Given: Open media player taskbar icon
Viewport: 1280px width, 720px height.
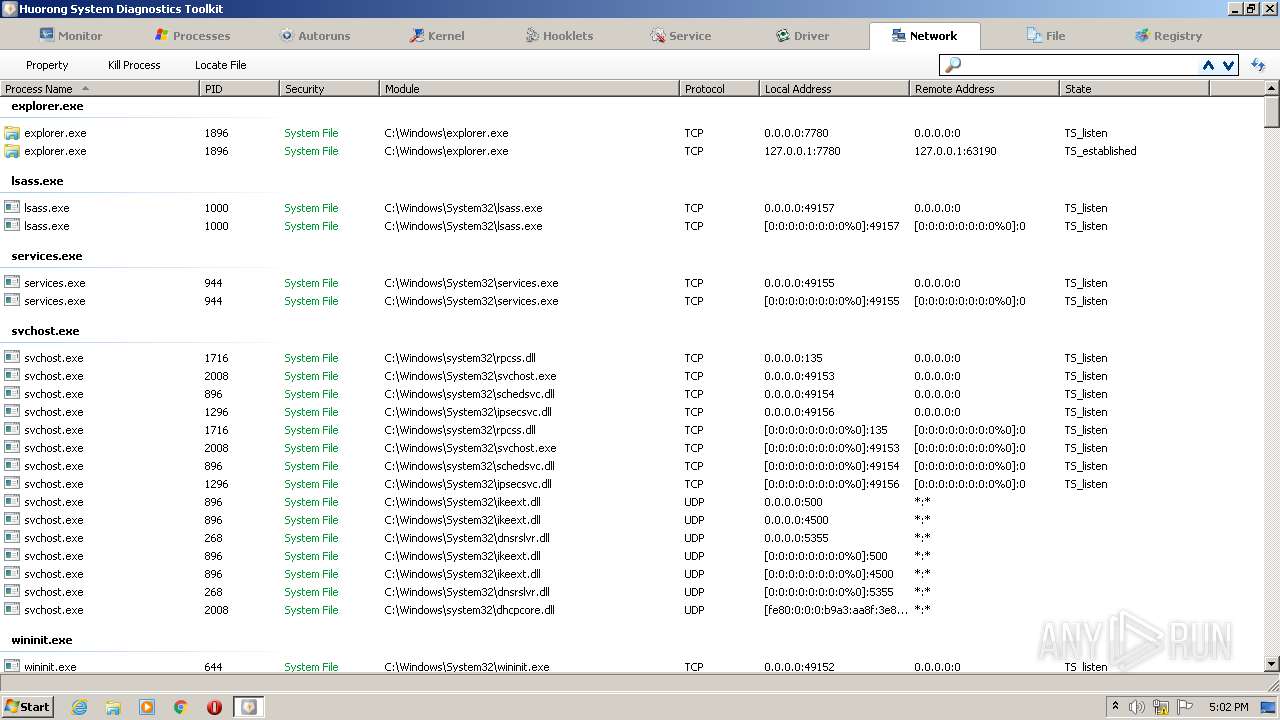Looking at the screenshot, I should pos(147,707).
